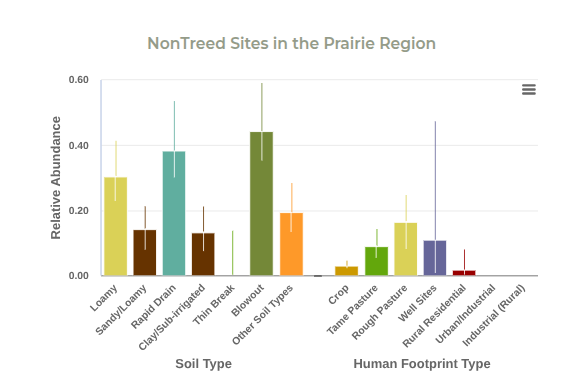Select the olive green Blowout bar

(262, 204)
